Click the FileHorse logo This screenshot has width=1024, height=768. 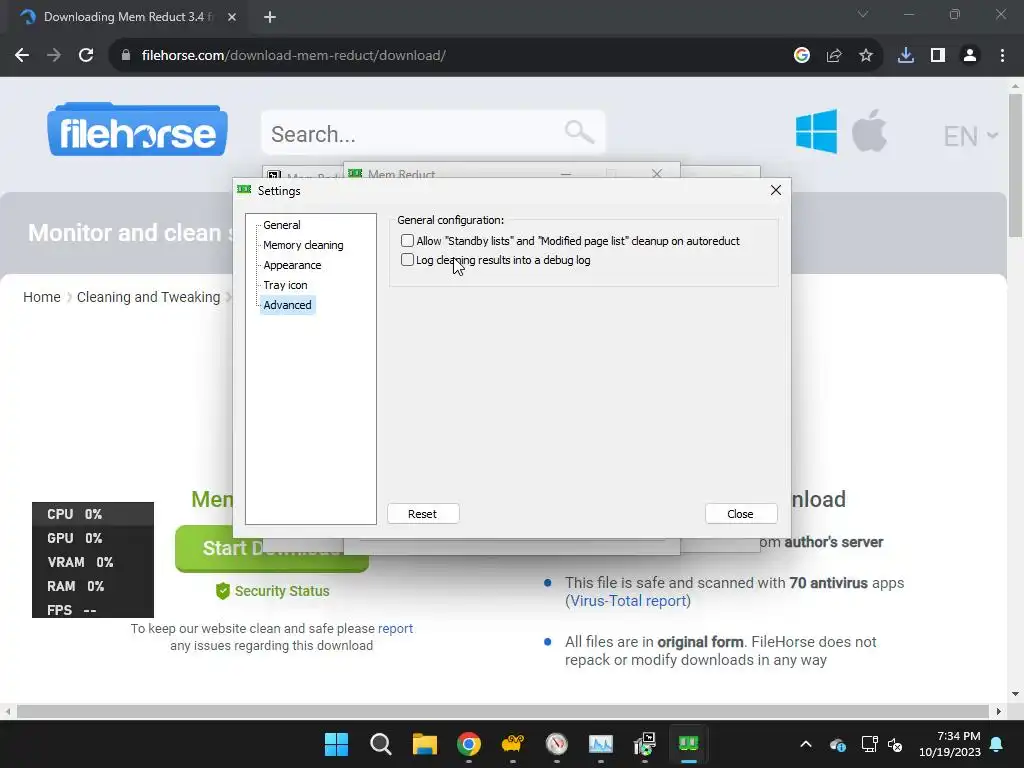coord(137,129)
